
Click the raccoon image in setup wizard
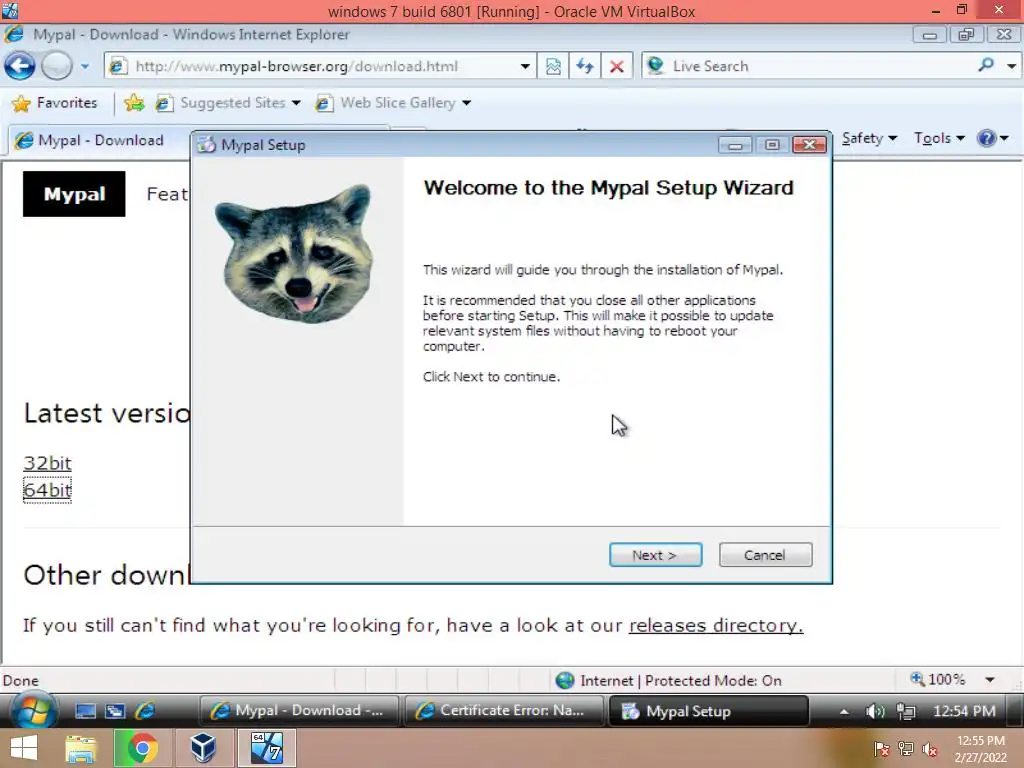(294, 253)
